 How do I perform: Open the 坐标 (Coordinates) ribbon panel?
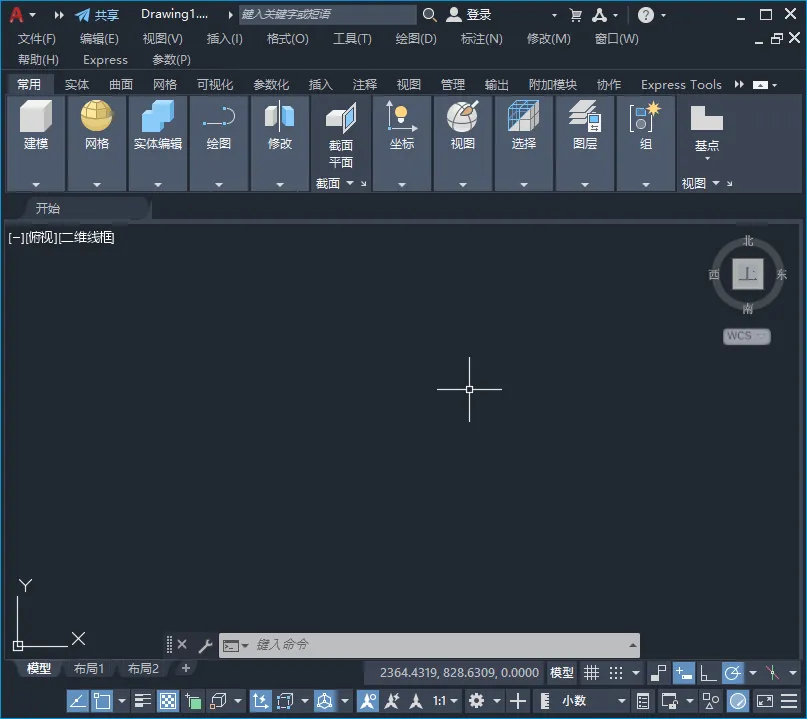402,143
